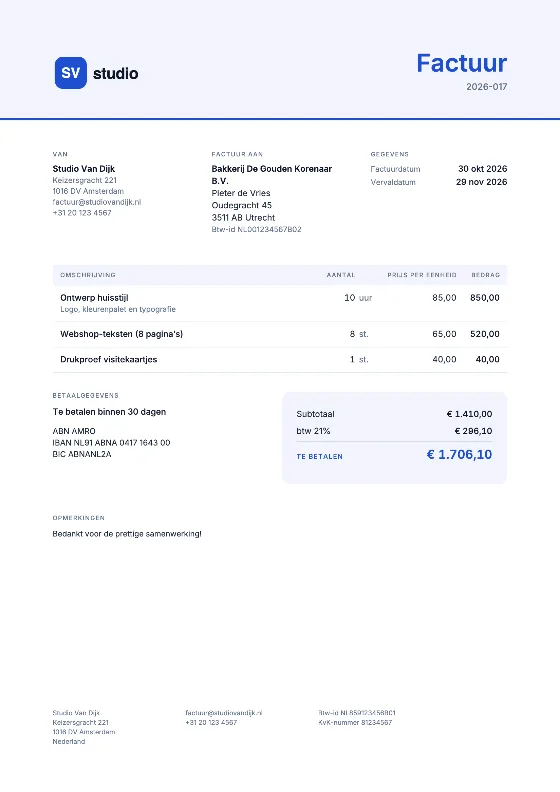The image size is (560, 792).
Task: Click 'btw 21%' label
Action: coord(313,431)
